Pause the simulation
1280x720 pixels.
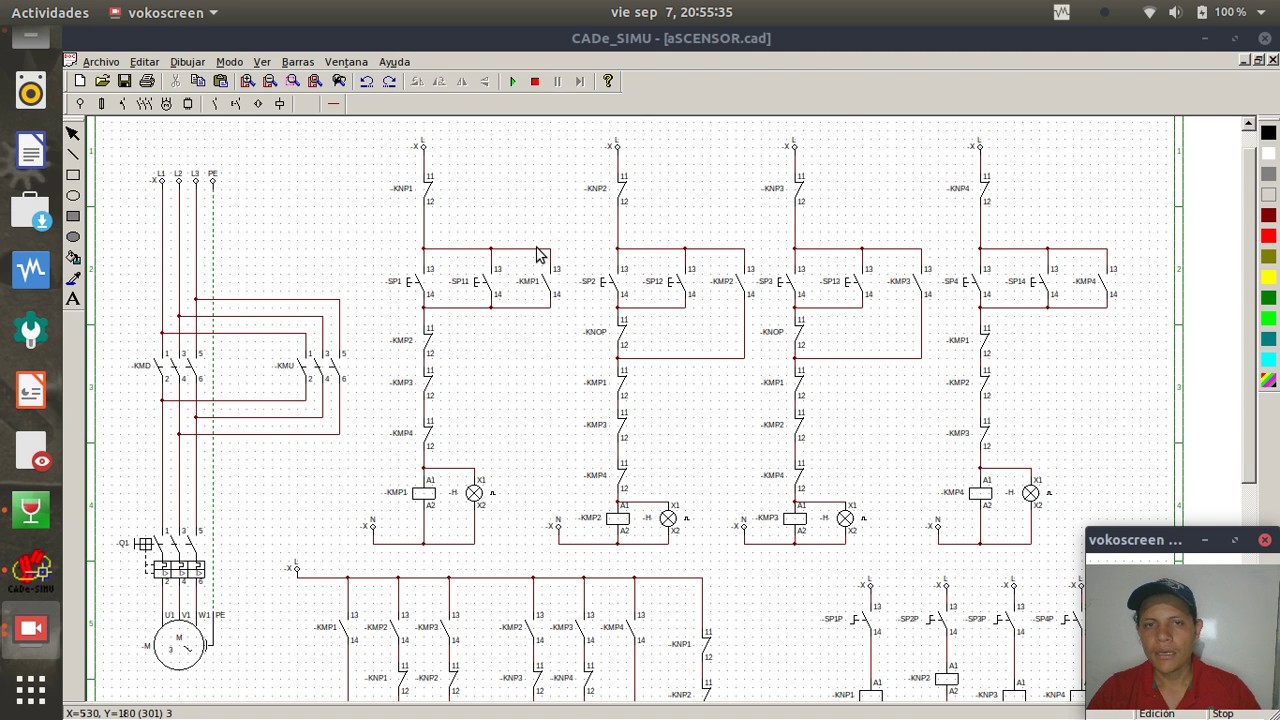(557, 81)
